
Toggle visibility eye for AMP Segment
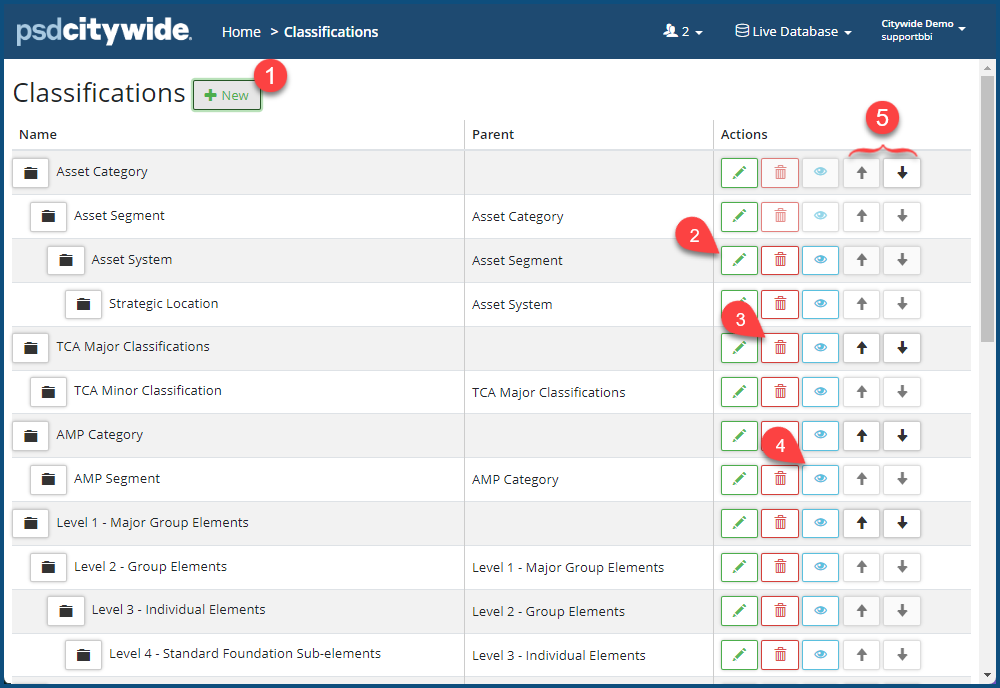(x=820, y=479)
